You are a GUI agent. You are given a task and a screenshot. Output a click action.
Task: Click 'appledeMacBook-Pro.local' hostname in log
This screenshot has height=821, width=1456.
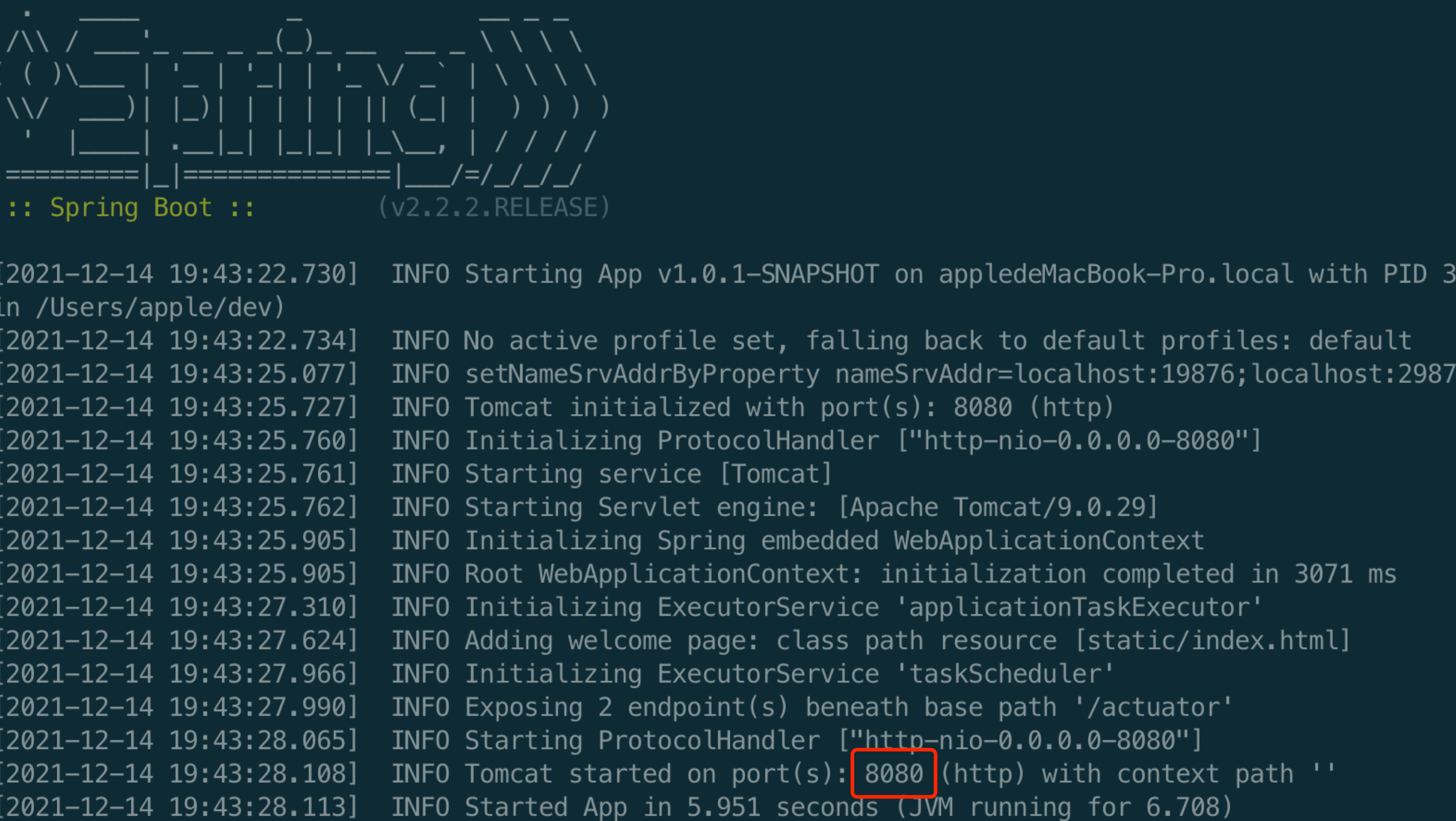1115,274
